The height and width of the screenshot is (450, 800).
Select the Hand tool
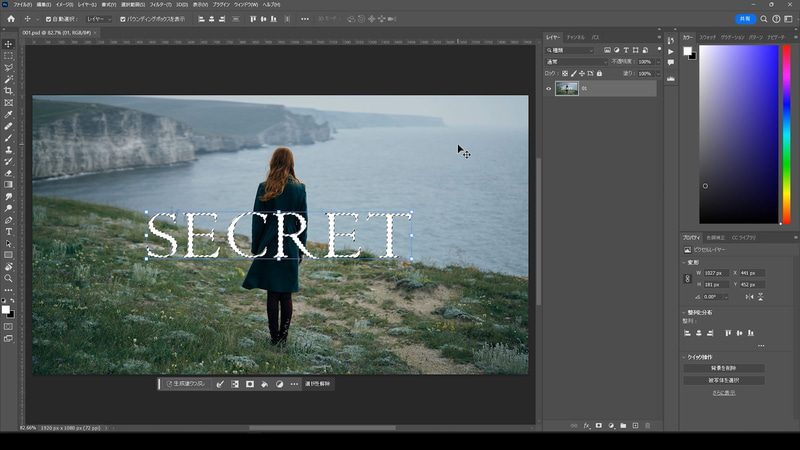(8, 267)
